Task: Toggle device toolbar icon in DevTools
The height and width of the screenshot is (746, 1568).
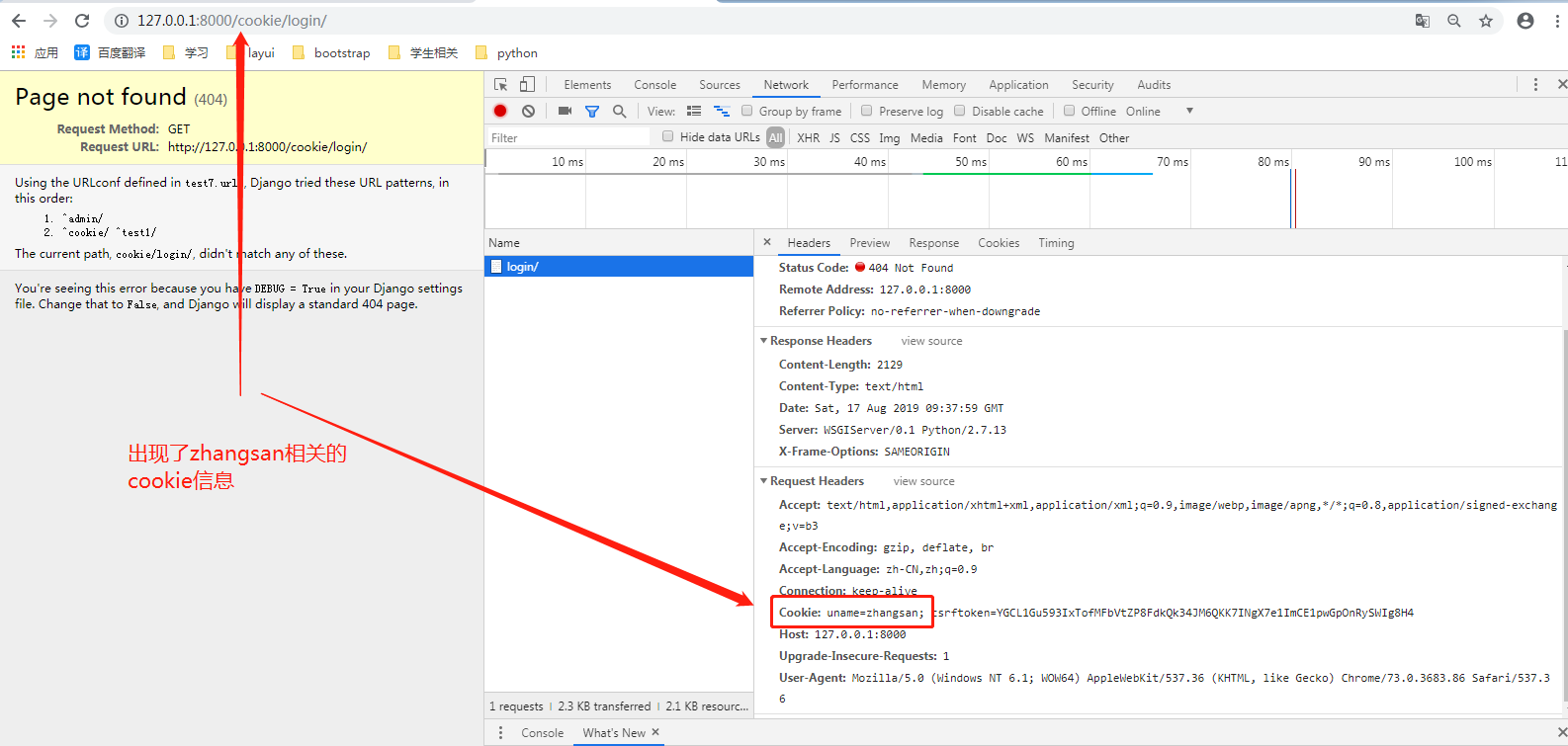Action: [527, 85]
